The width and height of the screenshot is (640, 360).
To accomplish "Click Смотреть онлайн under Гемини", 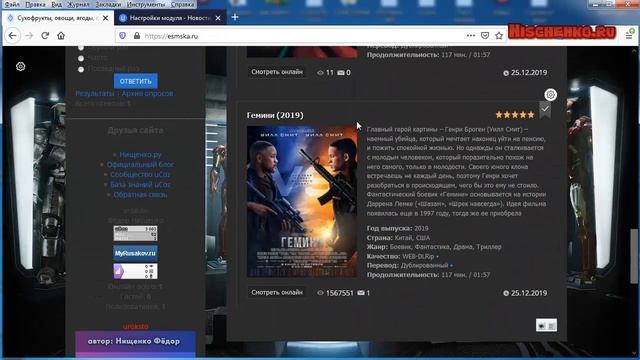I will click(277, 292).
